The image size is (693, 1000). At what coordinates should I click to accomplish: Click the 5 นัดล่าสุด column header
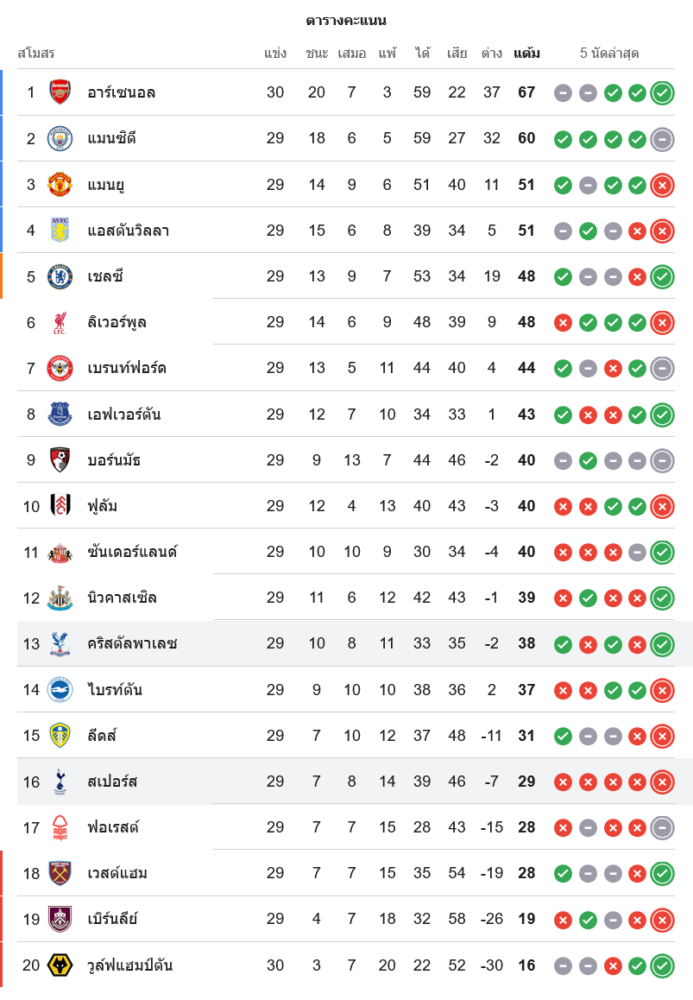[609, 53]
